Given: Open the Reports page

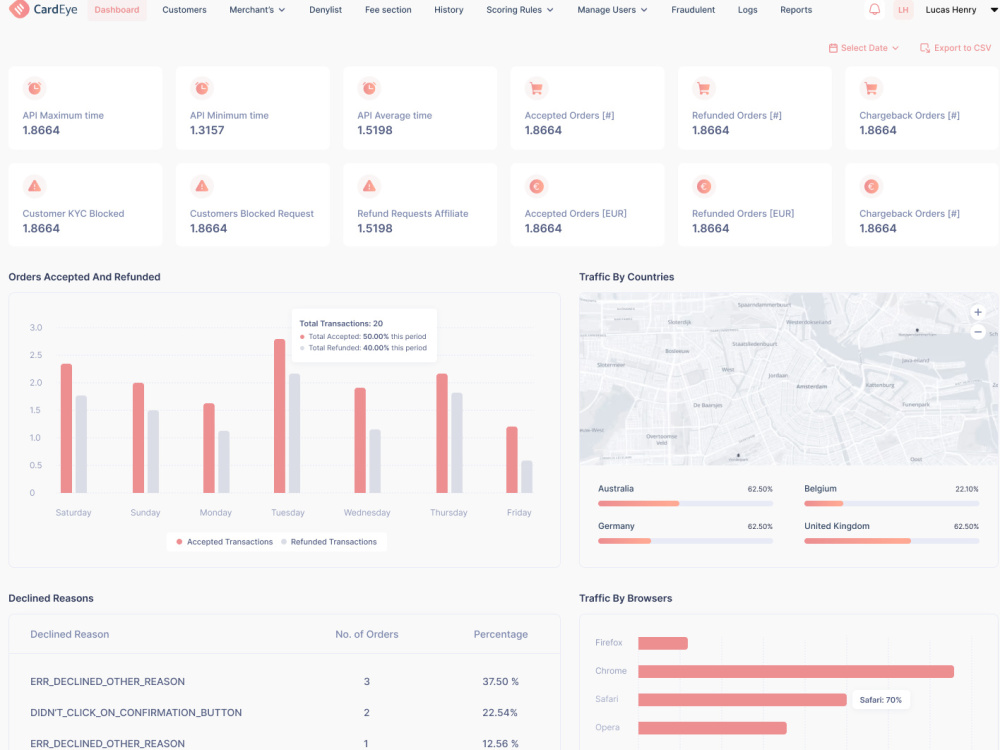Looking at the screenshot, I should (x=796, y=10).
